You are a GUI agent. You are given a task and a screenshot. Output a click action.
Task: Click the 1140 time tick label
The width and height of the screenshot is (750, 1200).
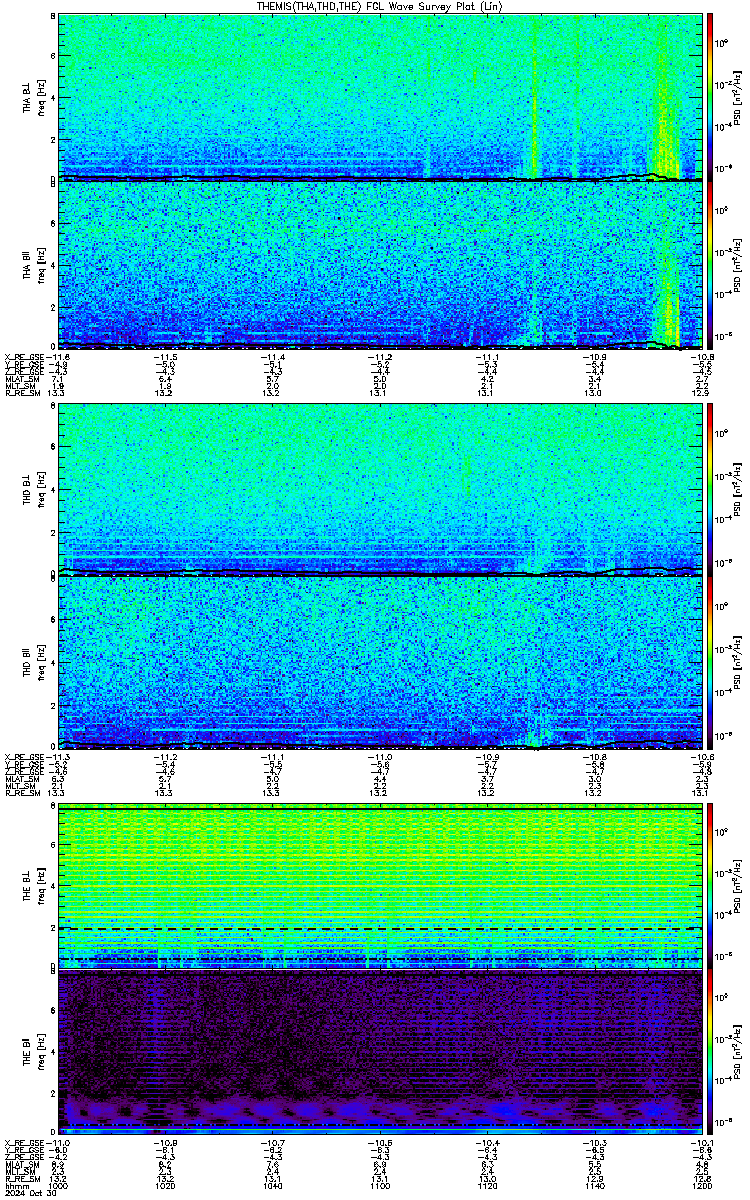click(594, 1185)
